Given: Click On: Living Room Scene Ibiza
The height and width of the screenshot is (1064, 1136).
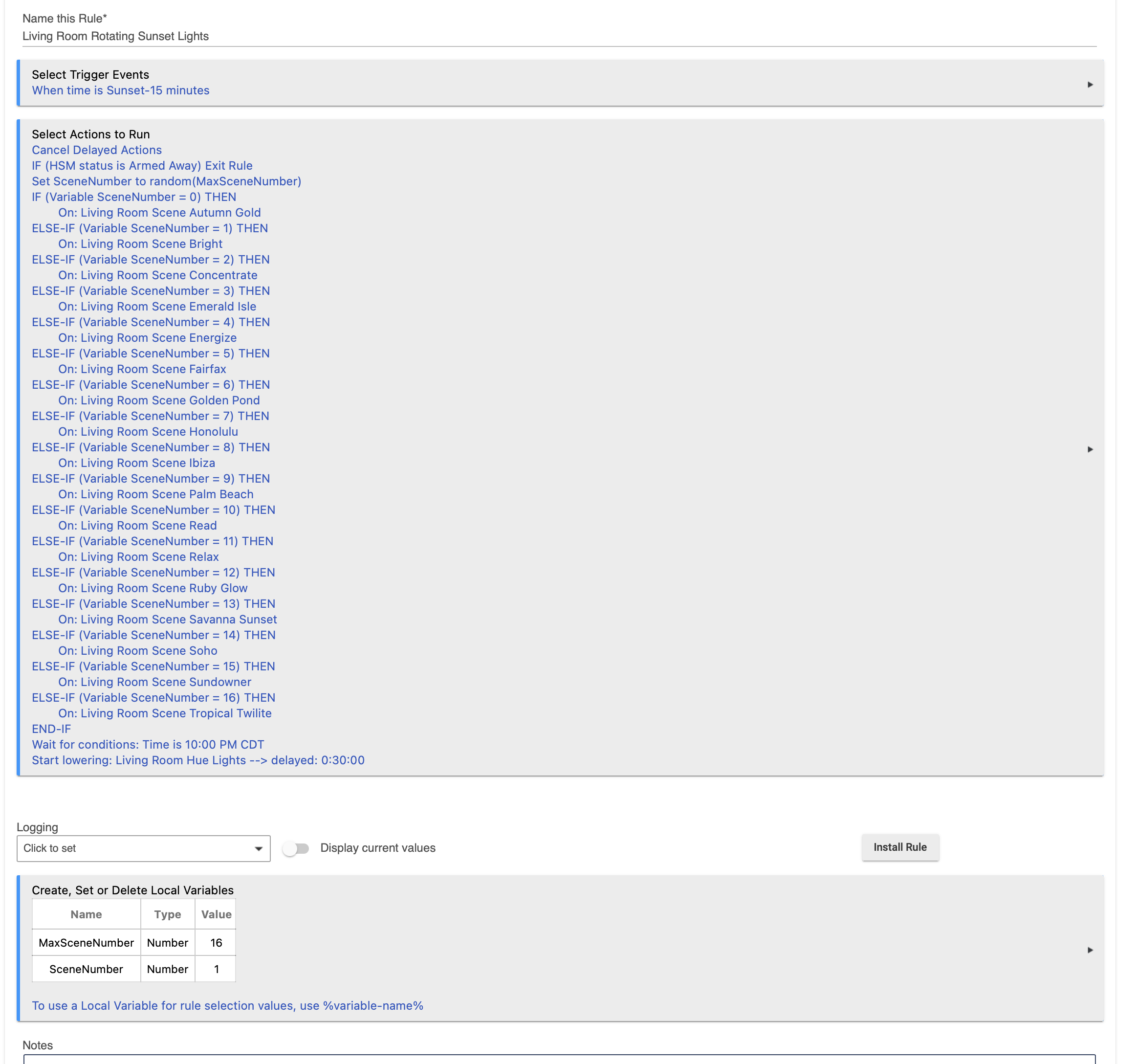Looking at the screenshot, I should 136,463.
